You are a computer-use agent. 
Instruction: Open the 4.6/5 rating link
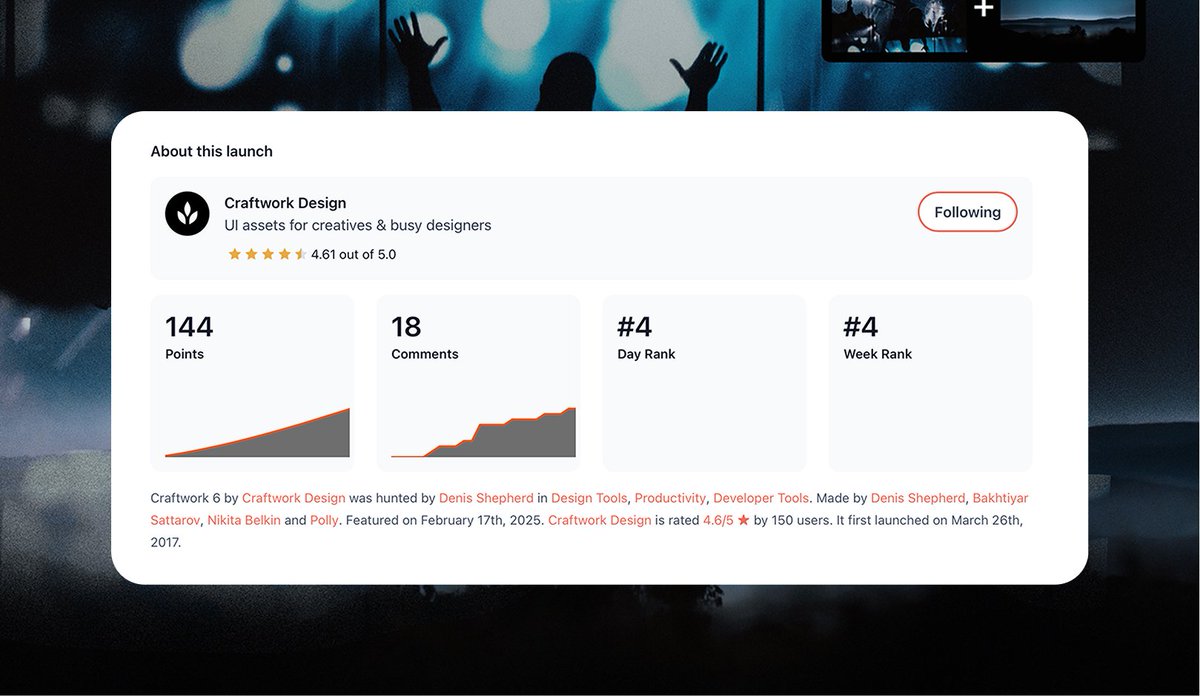tap(718, 520)
